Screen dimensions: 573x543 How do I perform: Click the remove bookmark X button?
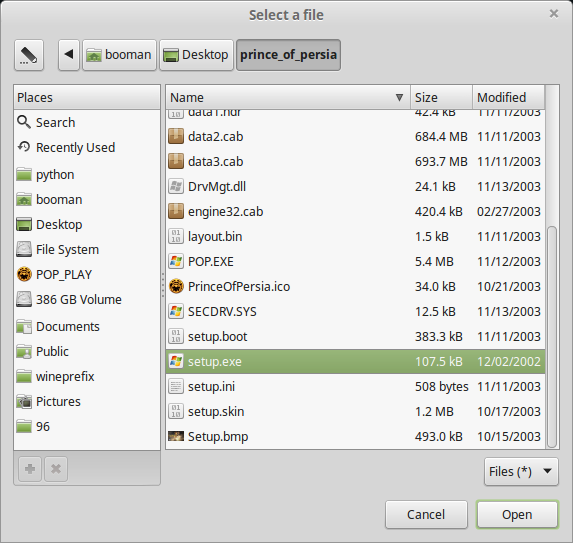56,469
